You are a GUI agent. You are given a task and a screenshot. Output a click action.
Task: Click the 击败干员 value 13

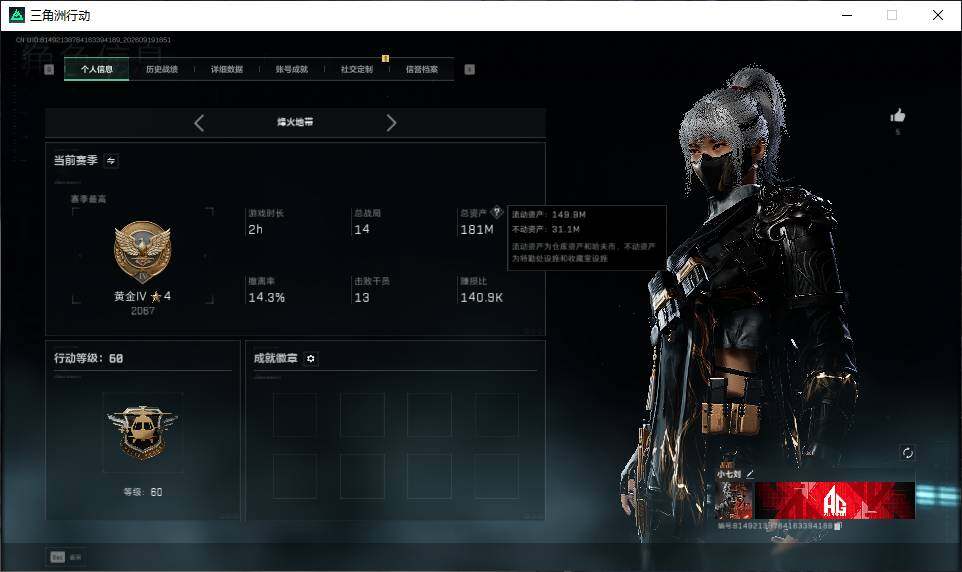[x=362, y=298]
